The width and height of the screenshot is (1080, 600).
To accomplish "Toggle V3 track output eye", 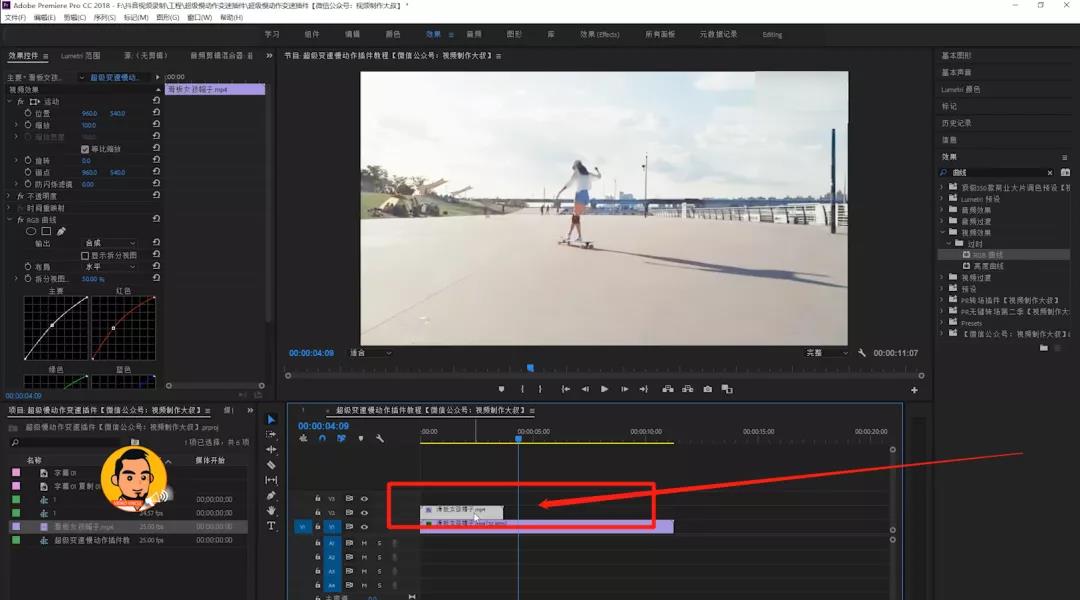I will point(364,499).
